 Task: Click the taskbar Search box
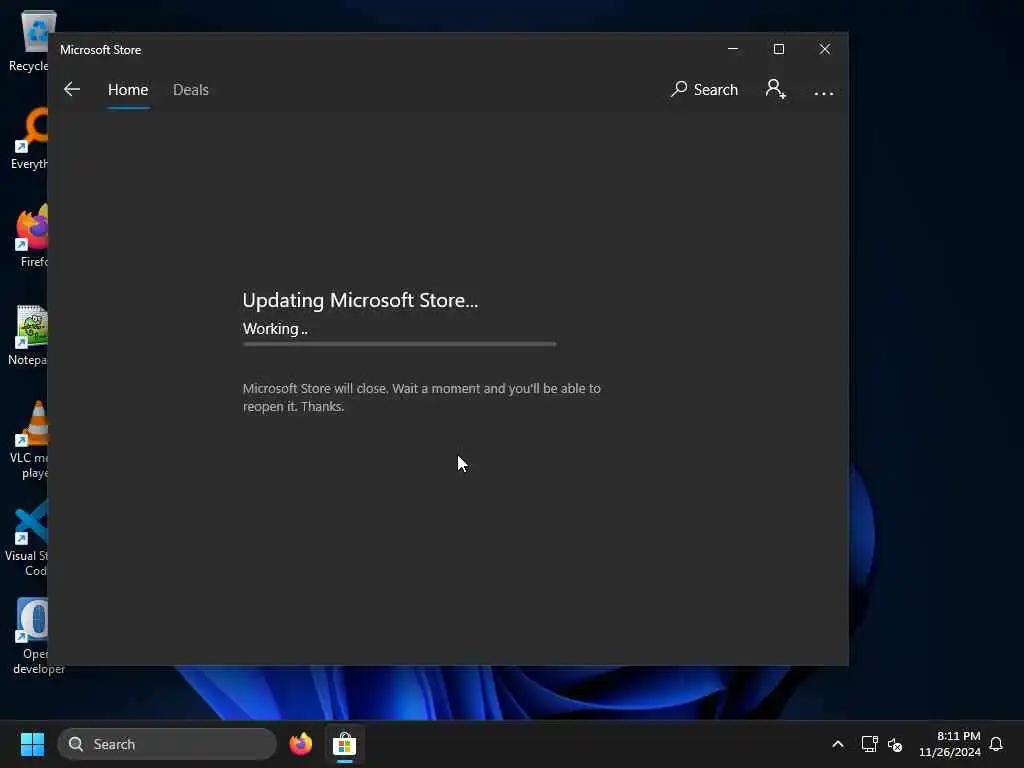click(x=167, y=744)
